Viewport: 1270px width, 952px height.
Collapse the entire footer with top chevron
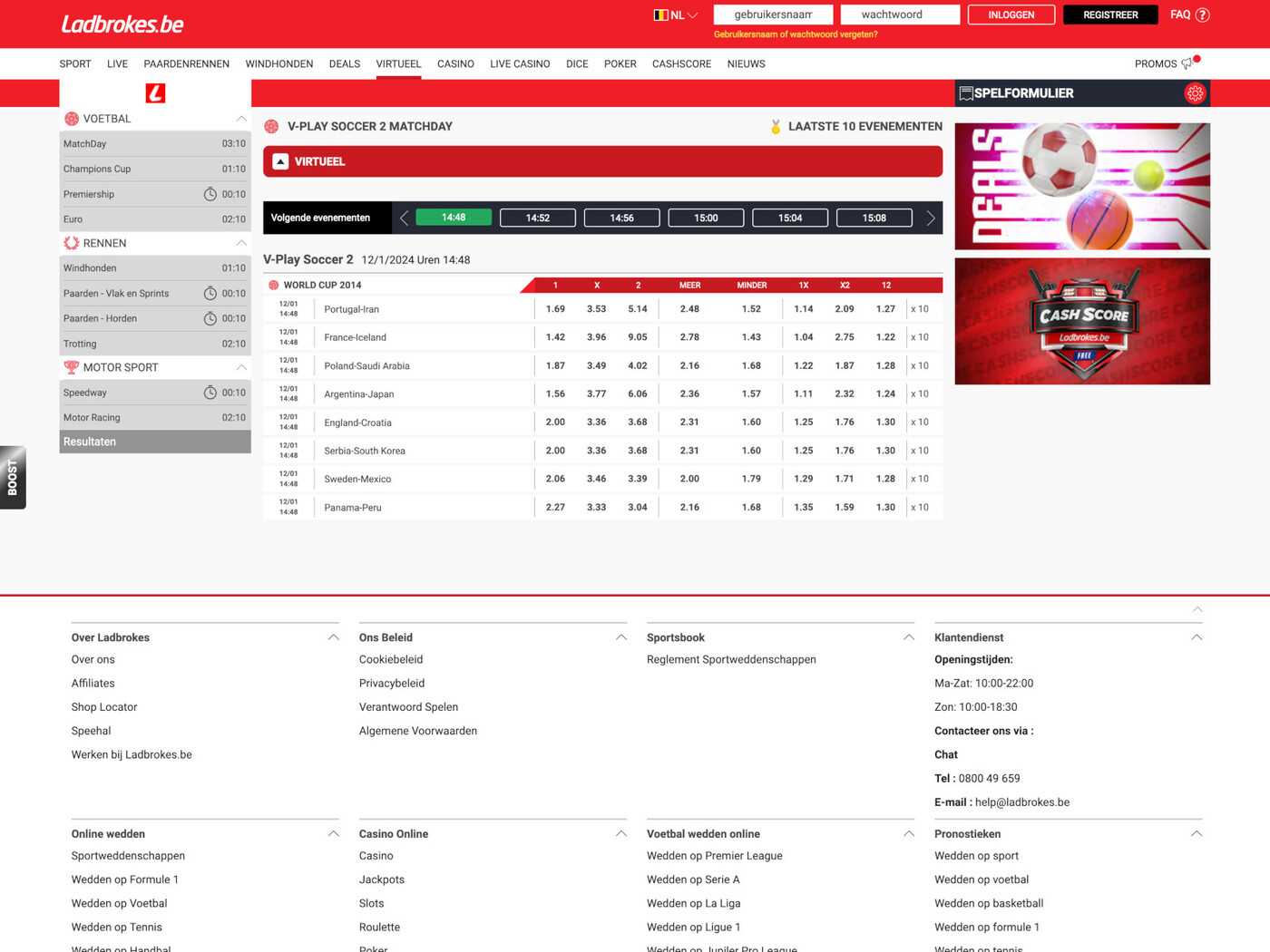[1197, 609]
